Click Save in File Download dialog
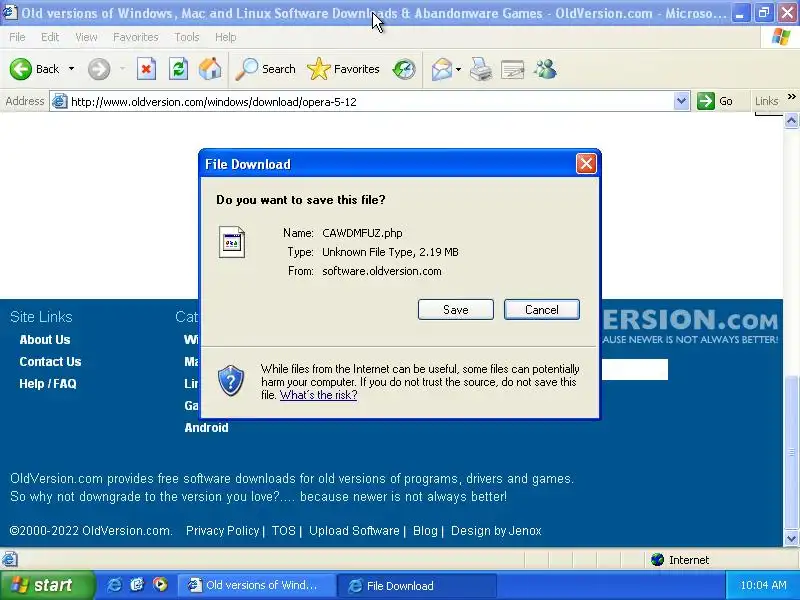The image size is (800, 600). 456,310
